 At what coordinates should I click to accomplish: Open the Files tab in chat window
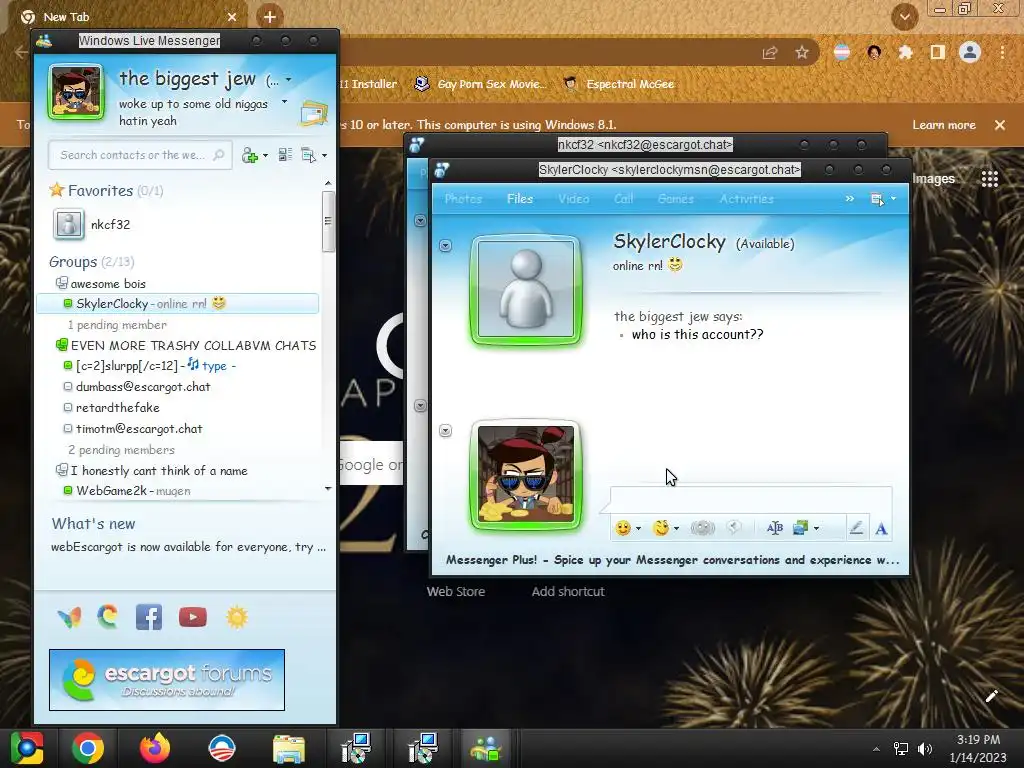tap(520, 199)
